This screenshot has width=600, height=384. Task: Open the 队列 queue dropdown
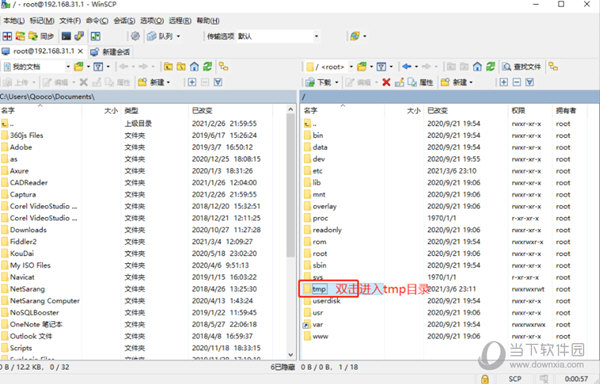163,36
